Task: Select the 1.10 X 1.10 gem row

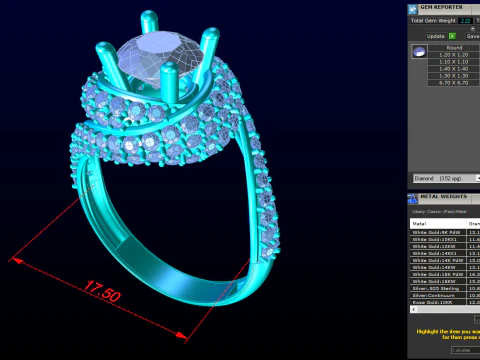Action: tap(454, 62)
